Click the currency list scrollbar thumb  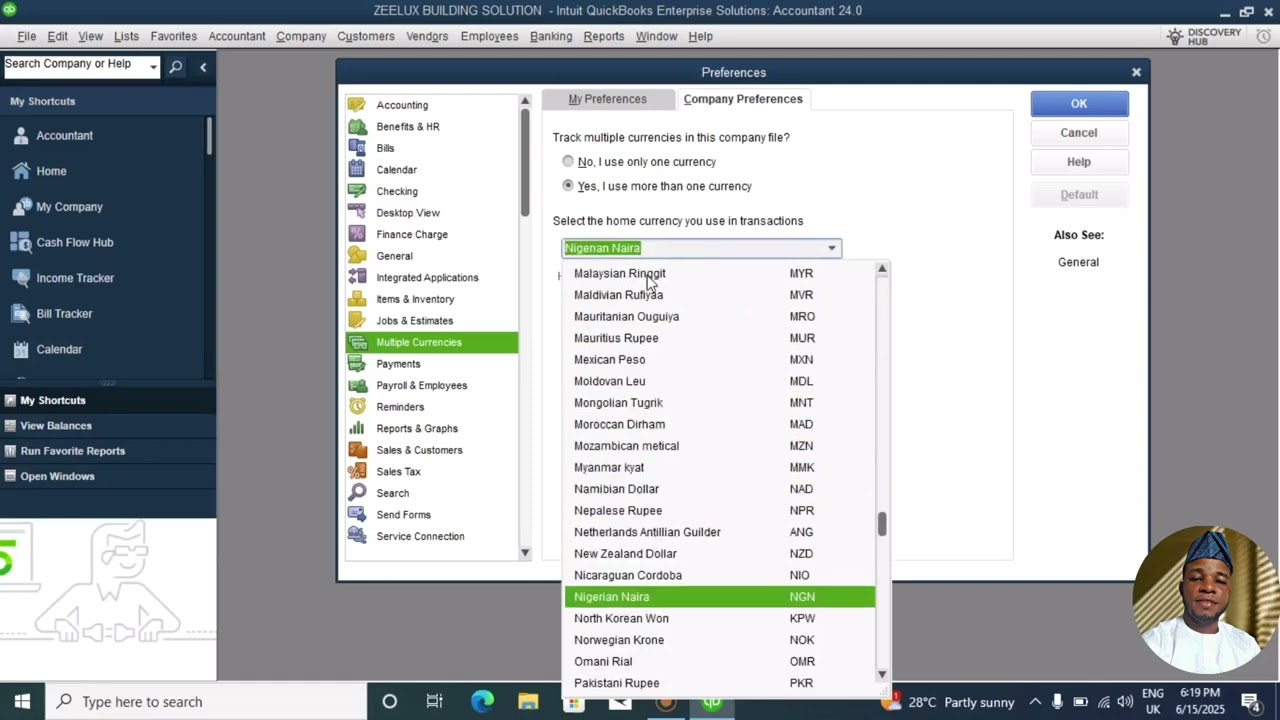pos(882,525)
